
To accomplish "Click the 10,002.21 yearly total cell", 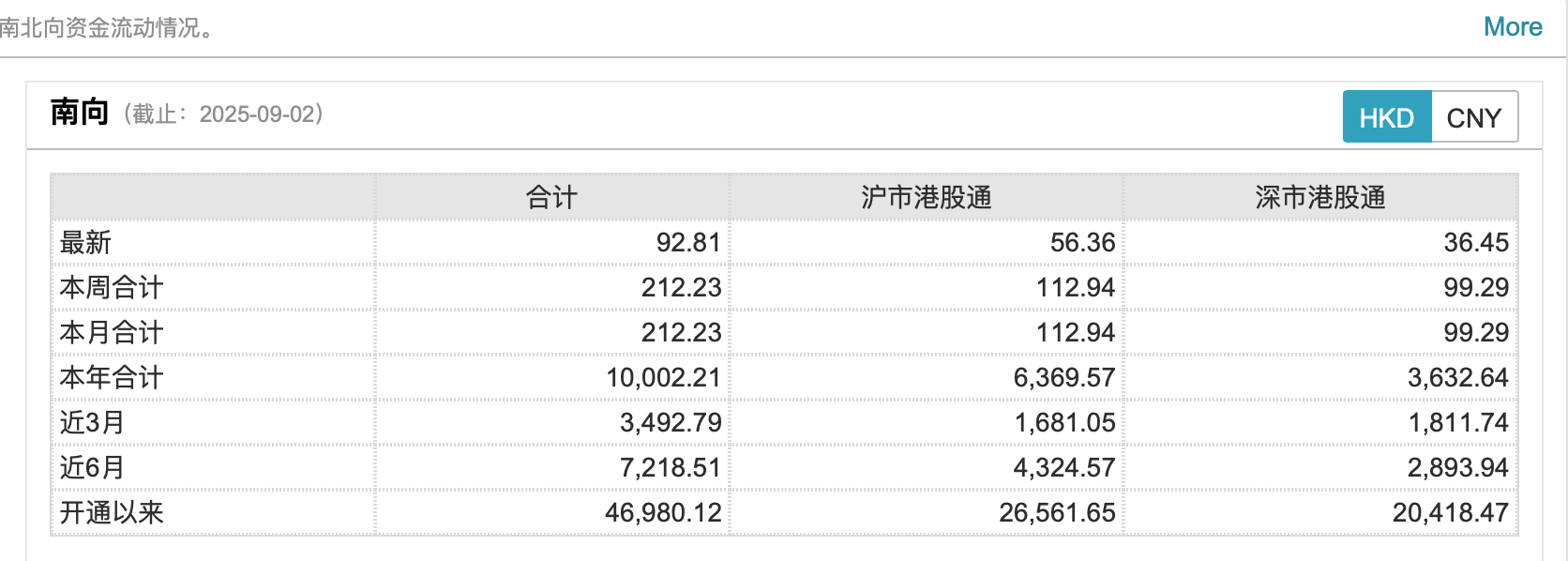I will click(x=663, y=377).
